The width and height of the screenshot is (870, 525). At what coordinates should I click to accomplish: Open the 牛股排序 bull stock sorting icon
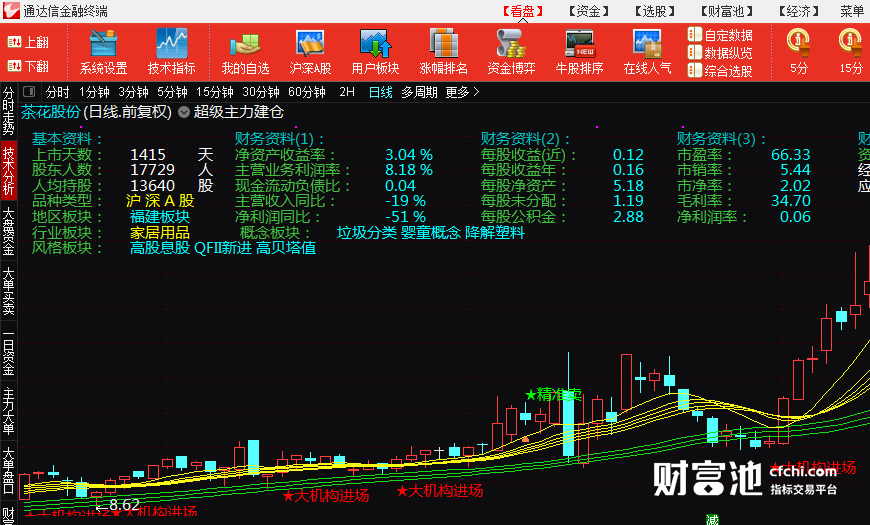click(579, 52)
